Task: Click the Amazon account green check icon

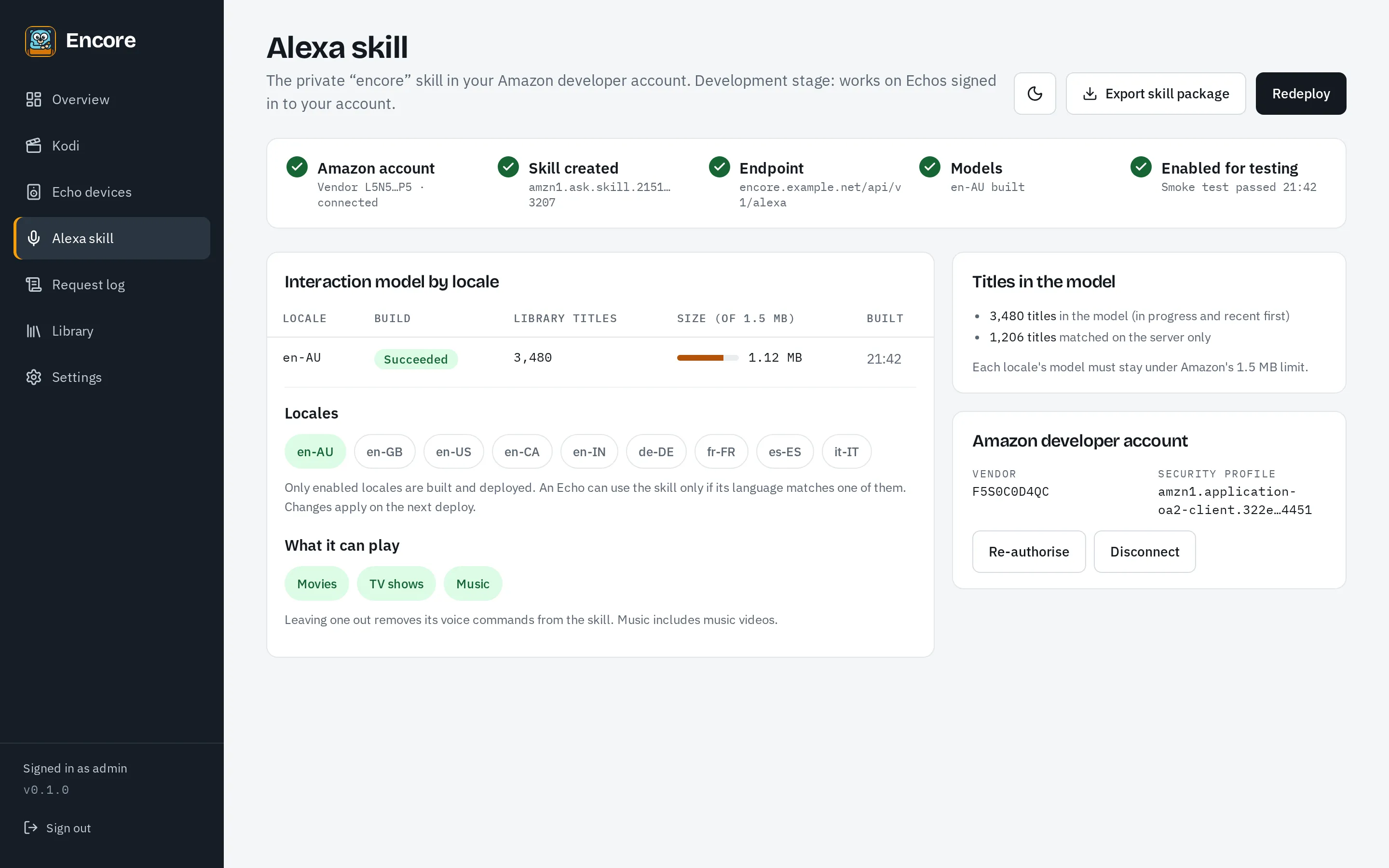Action: point(297,167)
